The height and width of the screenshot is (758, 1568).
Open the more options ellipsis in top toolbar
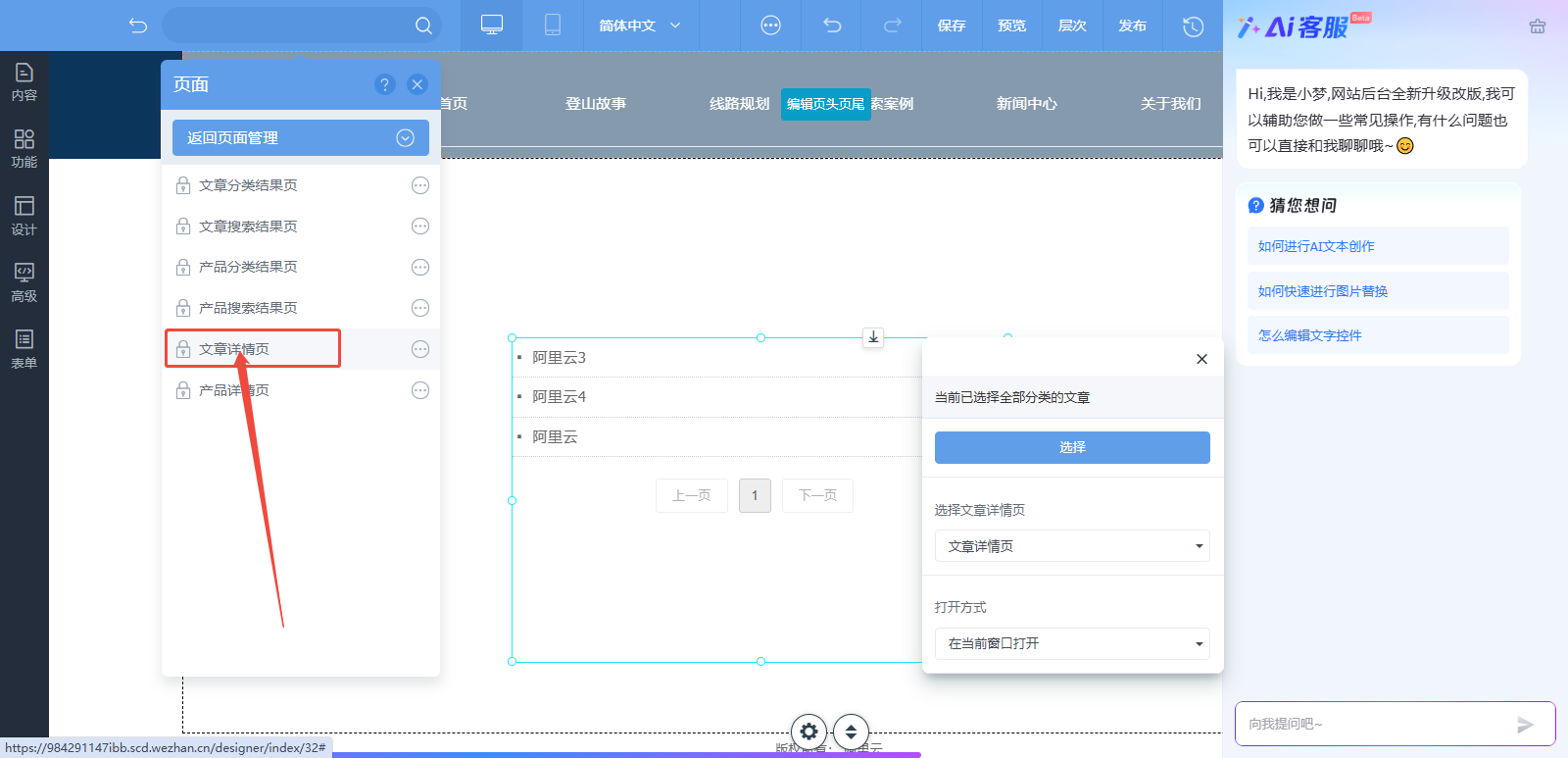coord(771,25)
